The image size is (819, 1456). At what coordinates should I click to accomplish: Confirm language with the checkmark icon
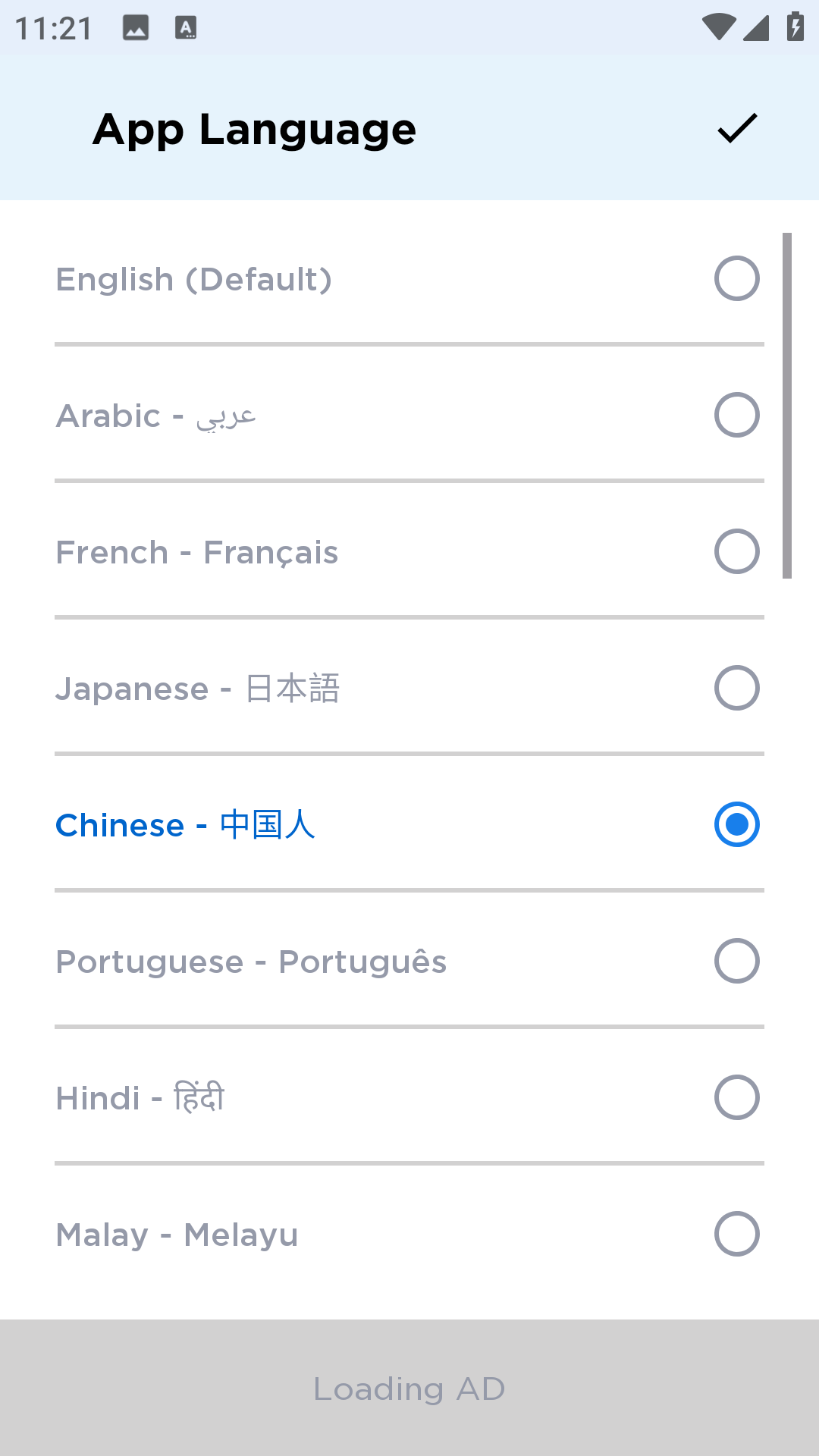coord(737,128)
